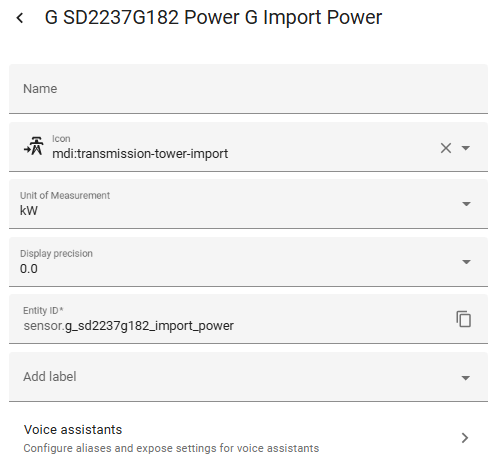Click the G SD2237G182 Power dialog title
The height and width of the screenshot is (476, 499).
(213, 17)
